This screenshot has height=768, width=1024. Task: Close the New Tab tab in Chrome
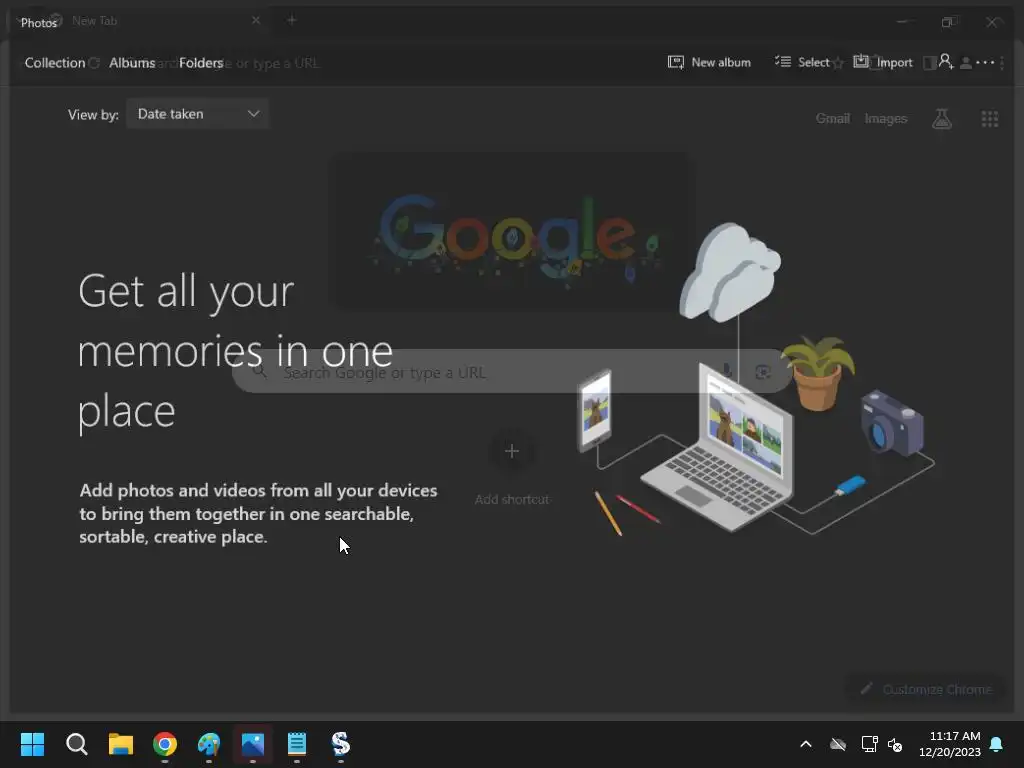tap(256, 20)
